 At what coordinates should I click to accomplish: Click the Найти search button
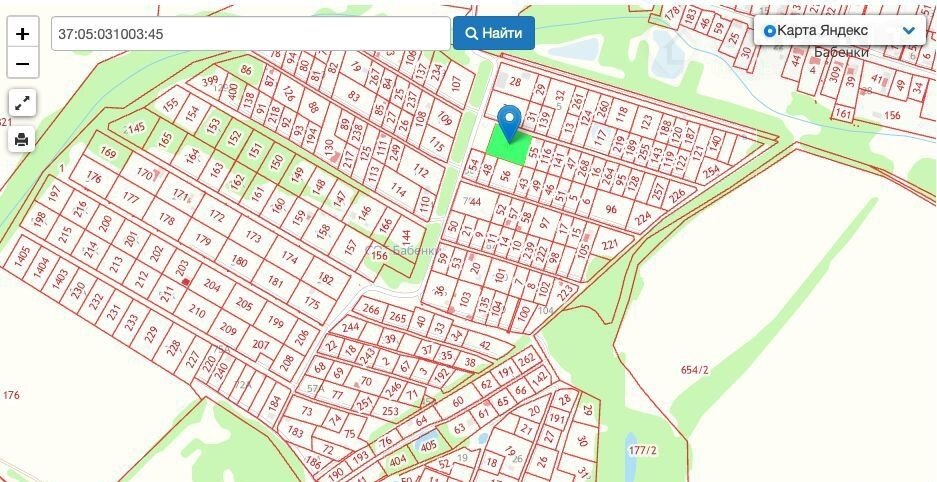point(494,33)
